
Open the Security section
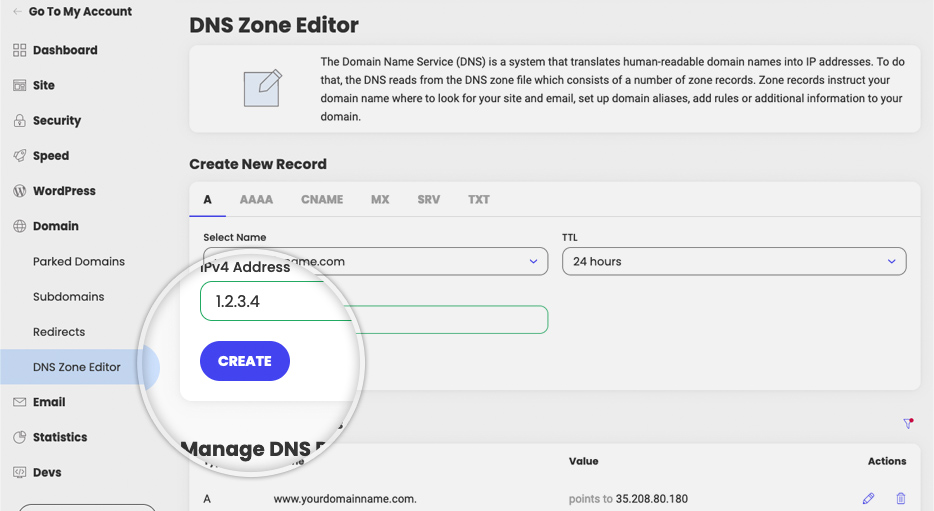pyautogui.click(x=57, y=120)
